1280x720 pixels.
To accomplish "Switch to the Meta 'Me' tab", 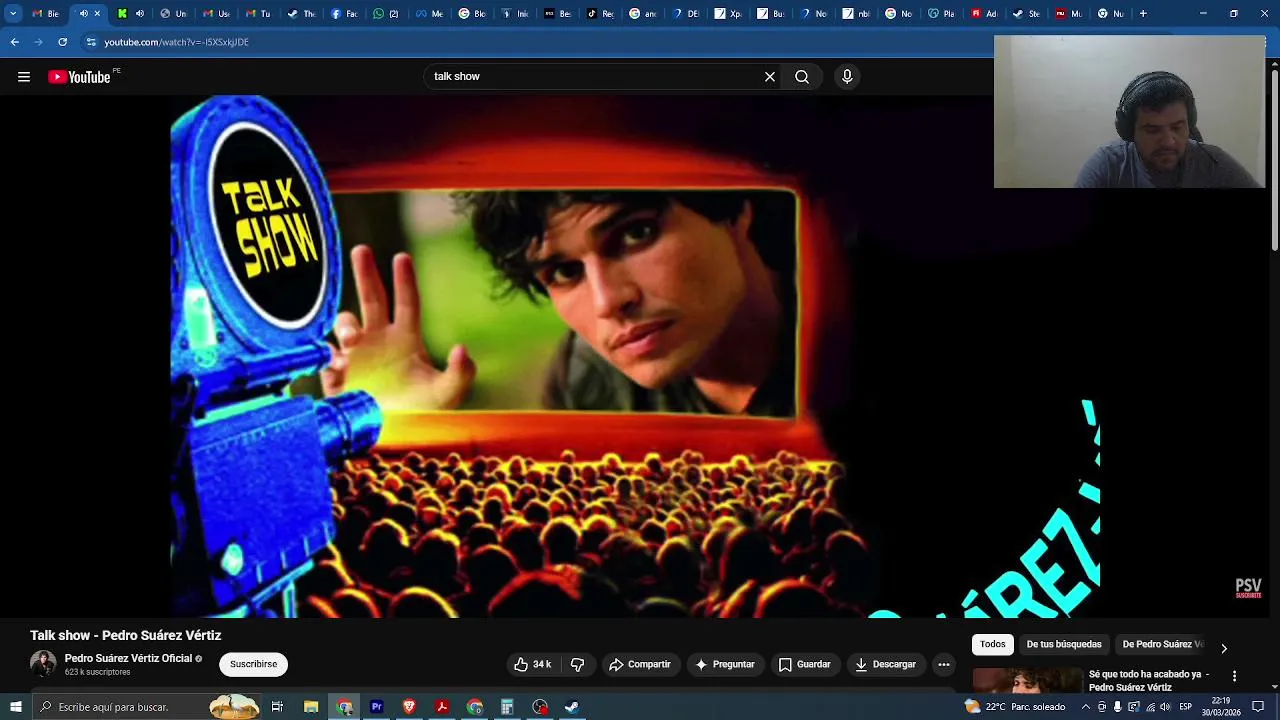I will (x=430, y=14).
